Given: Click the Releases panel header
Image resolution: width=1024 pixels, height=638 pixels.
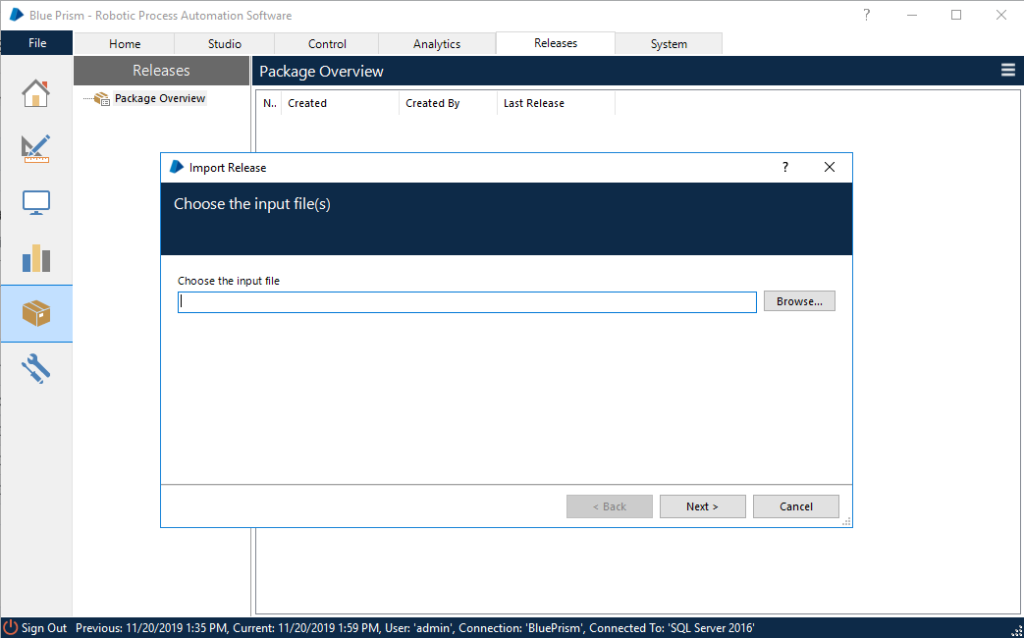Looking at the screenshot, I should (x=161, y=71).
